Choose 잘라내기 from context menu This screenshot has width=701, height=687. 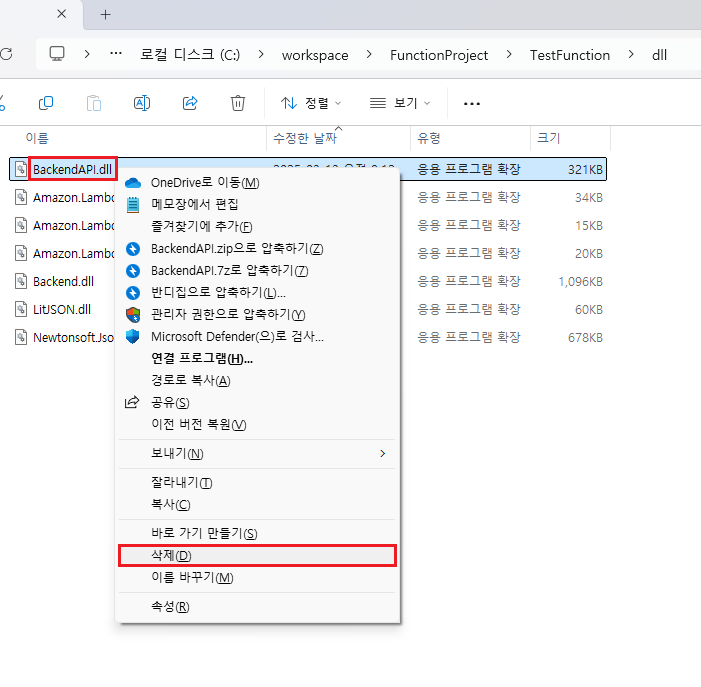[x=257, y=483]
